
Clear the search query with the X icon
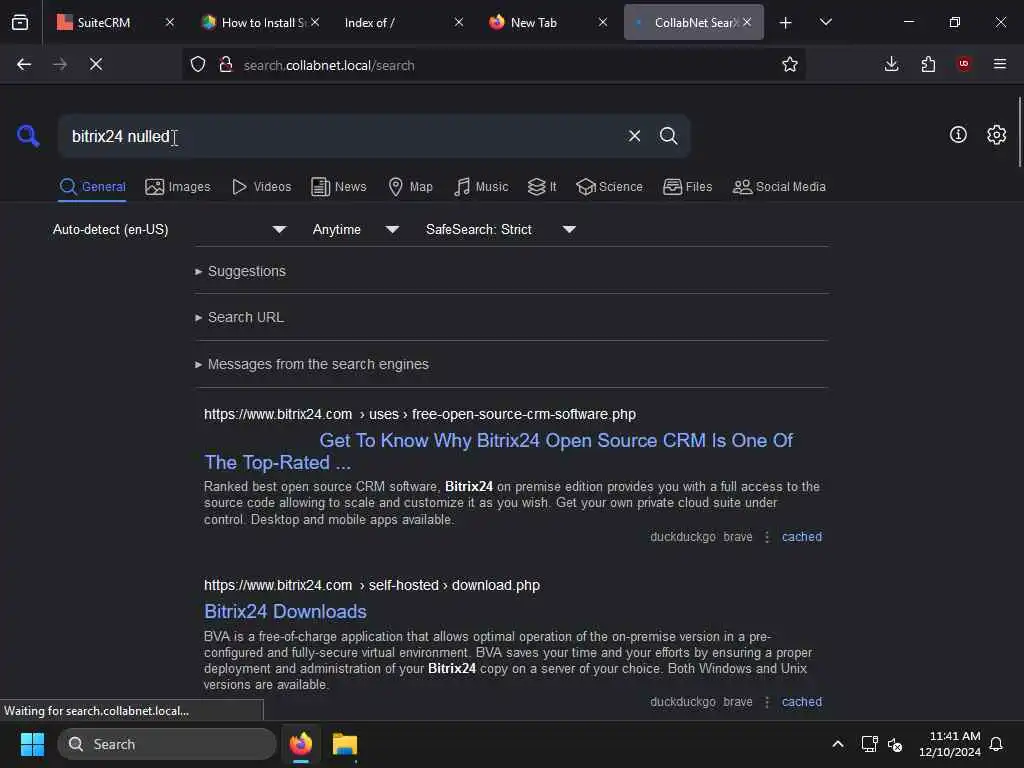(x=634, y=136)
